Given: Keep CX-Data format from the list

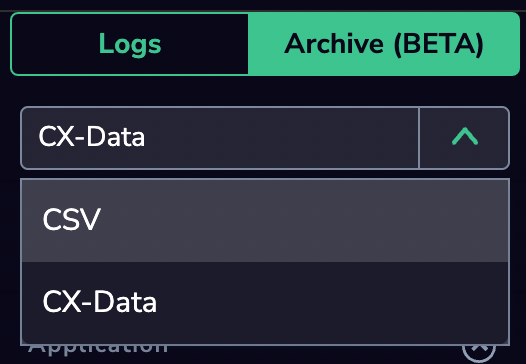Looking at the screenshot, I should pyautogui.click(x=265, y=303).
